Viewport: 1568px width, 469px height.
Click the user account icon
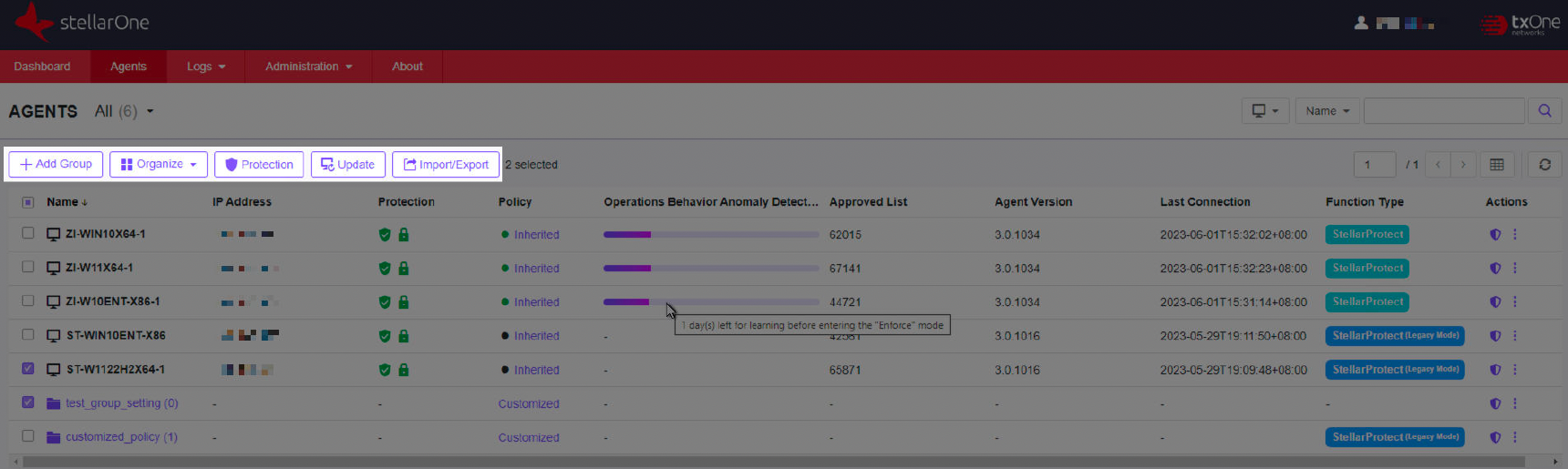(x=1360, y=24)
